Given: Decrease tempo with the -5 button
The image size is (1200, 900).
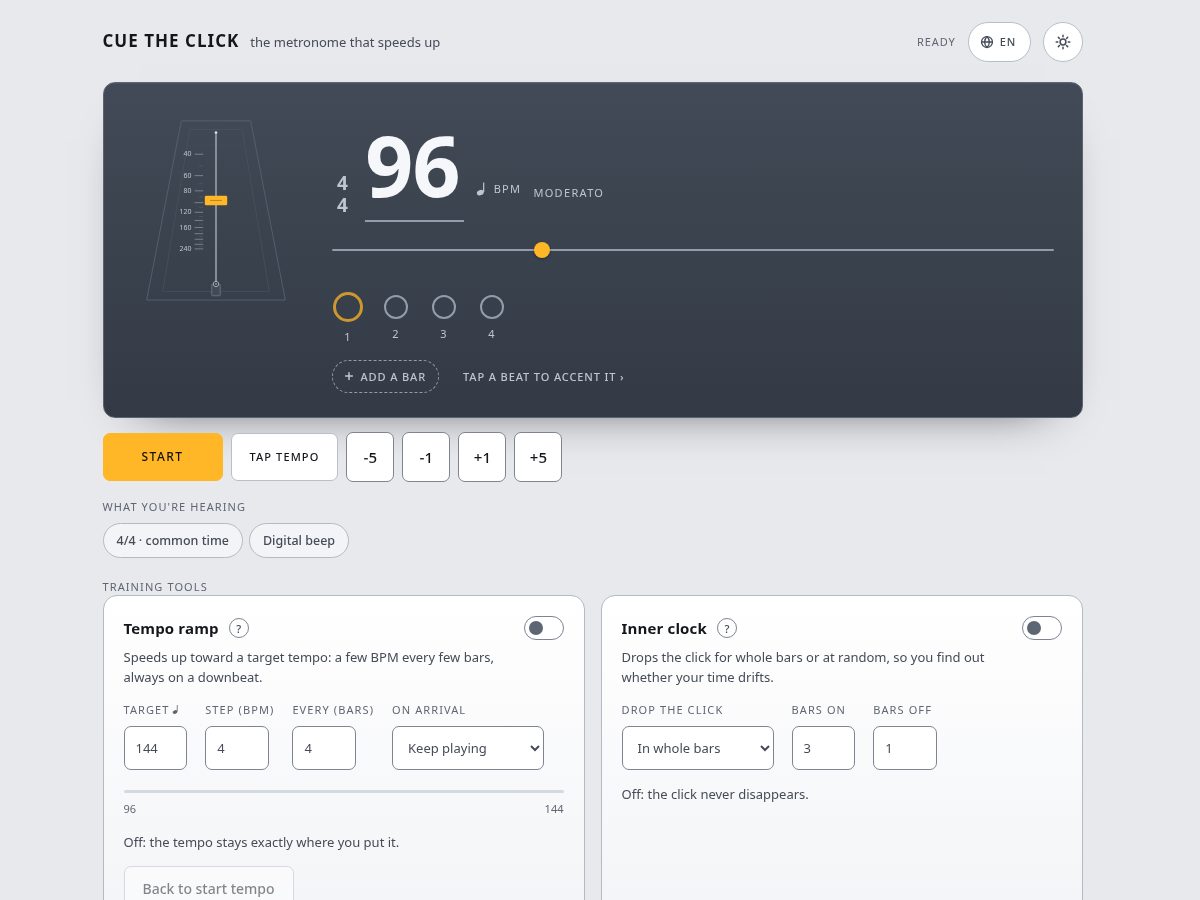Looking at the screenshot, I should click(370, 457).
